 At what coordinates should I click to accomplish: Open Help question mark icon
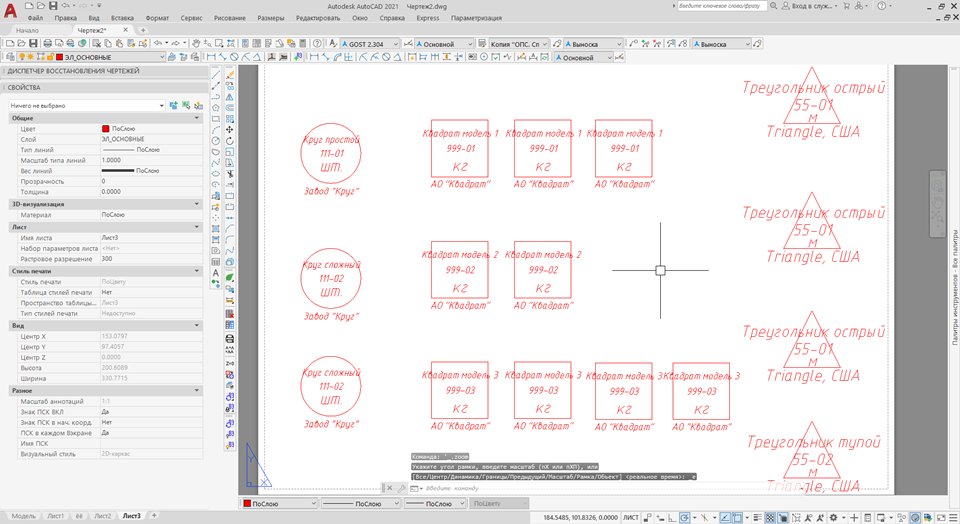317,43
